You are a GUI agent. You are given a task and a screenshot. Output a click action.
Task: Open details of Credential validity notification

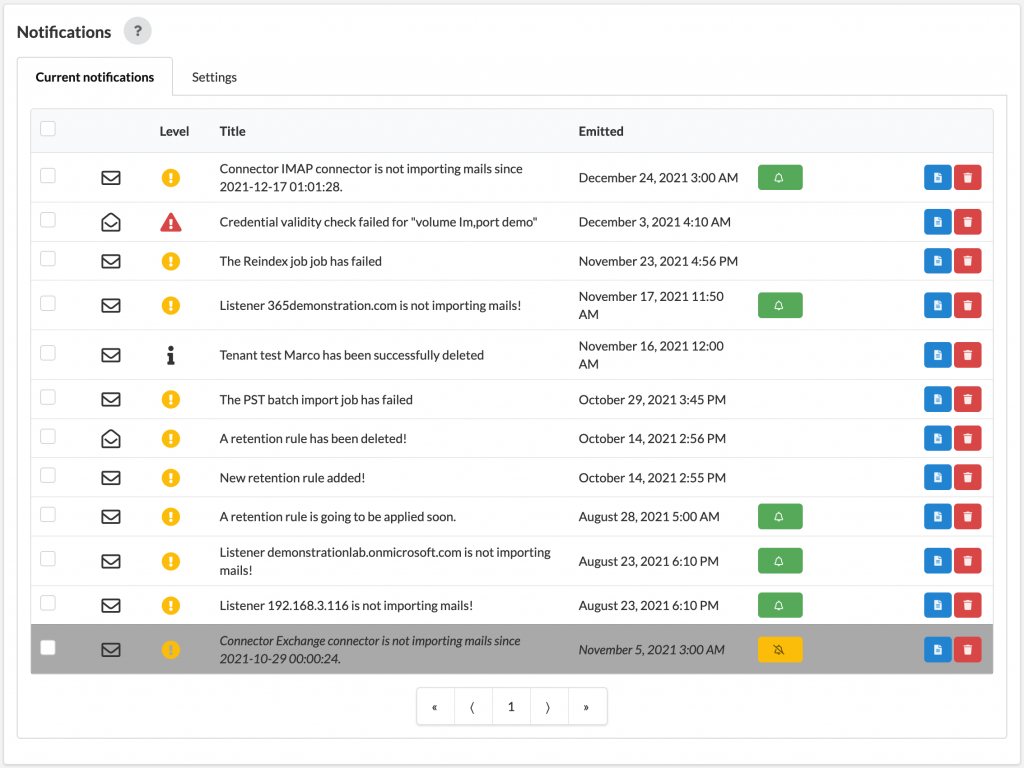point(937,222)
